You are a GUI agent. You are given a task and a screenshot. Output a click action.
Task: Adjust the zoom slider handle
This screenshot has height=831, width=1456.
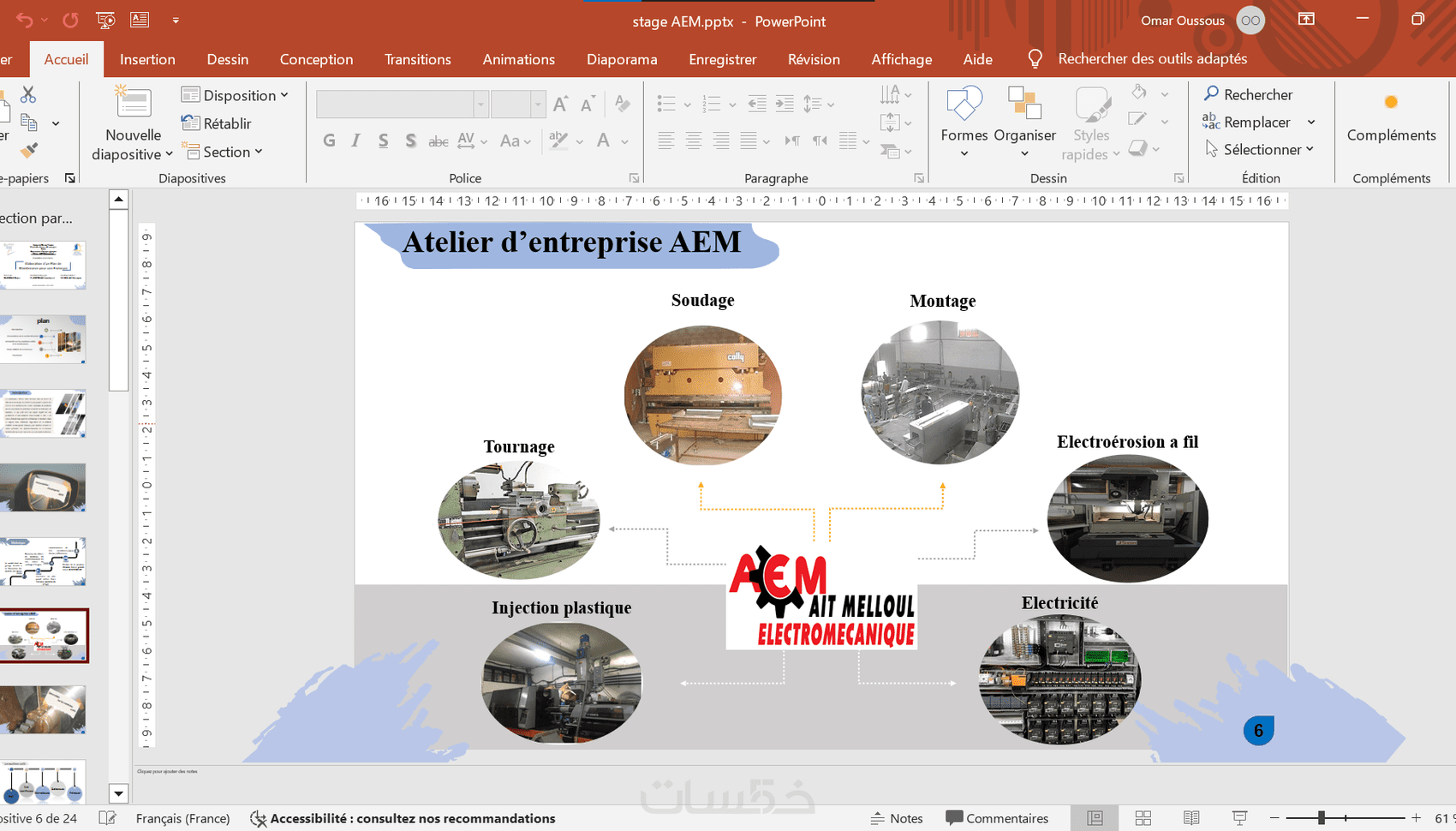(x=1322, y=818)
